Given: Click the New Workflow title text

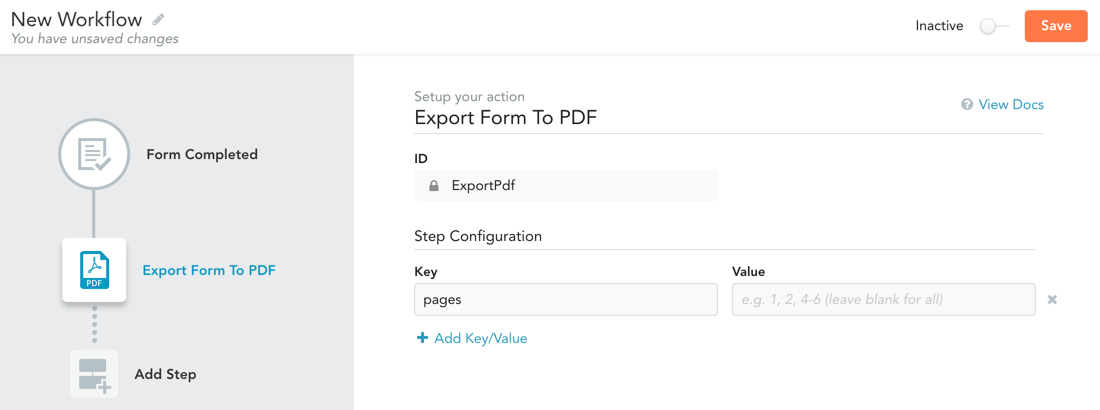Looking at the screenshot, I should 76,18.
